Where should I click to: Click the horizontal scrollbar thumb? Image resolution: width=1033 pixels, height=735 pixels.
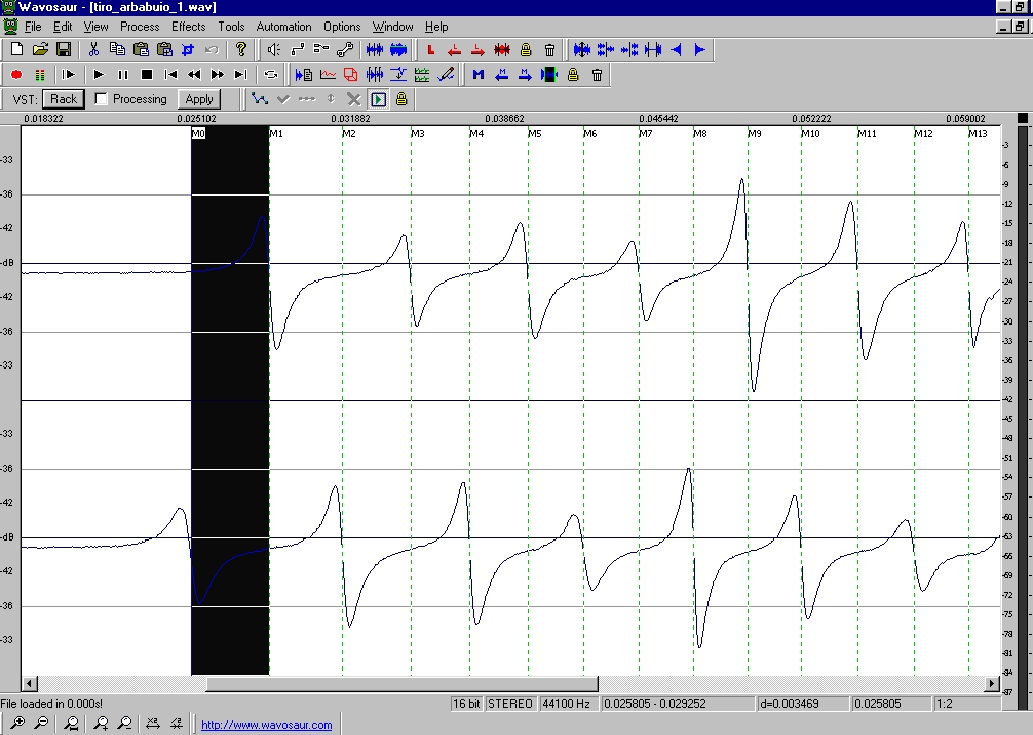(x=402, y=684)
